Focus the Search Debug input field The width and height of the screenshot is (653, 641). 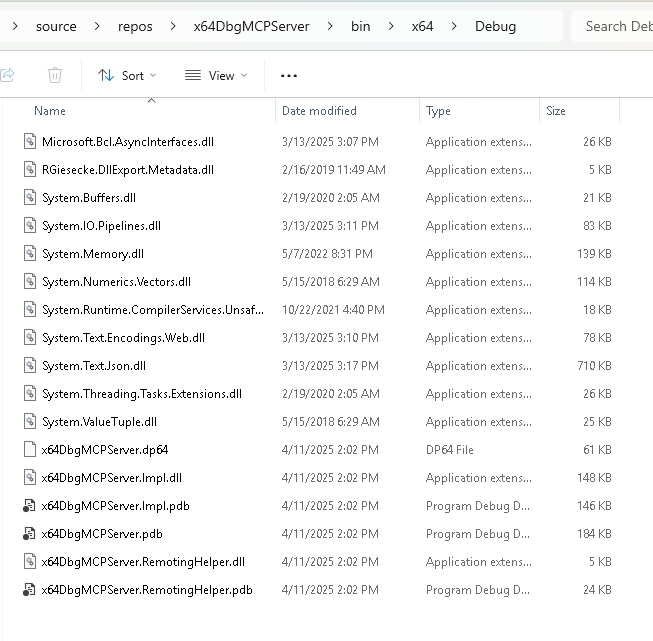[x=612, y=26]
